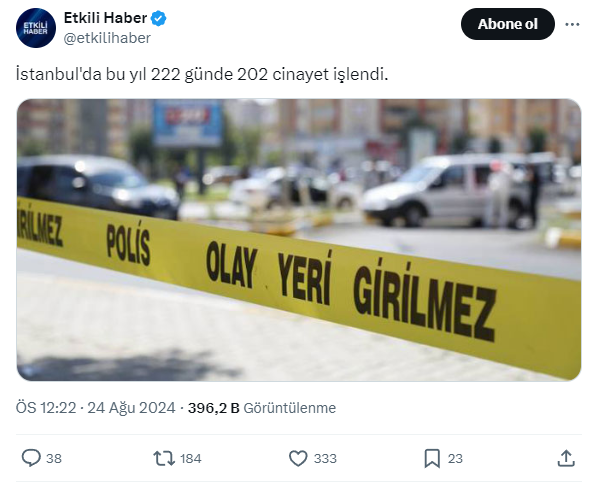Open the timestamp ÖS 12:22 link
This screenshot has height=482, width=593.
click(46, 408)
